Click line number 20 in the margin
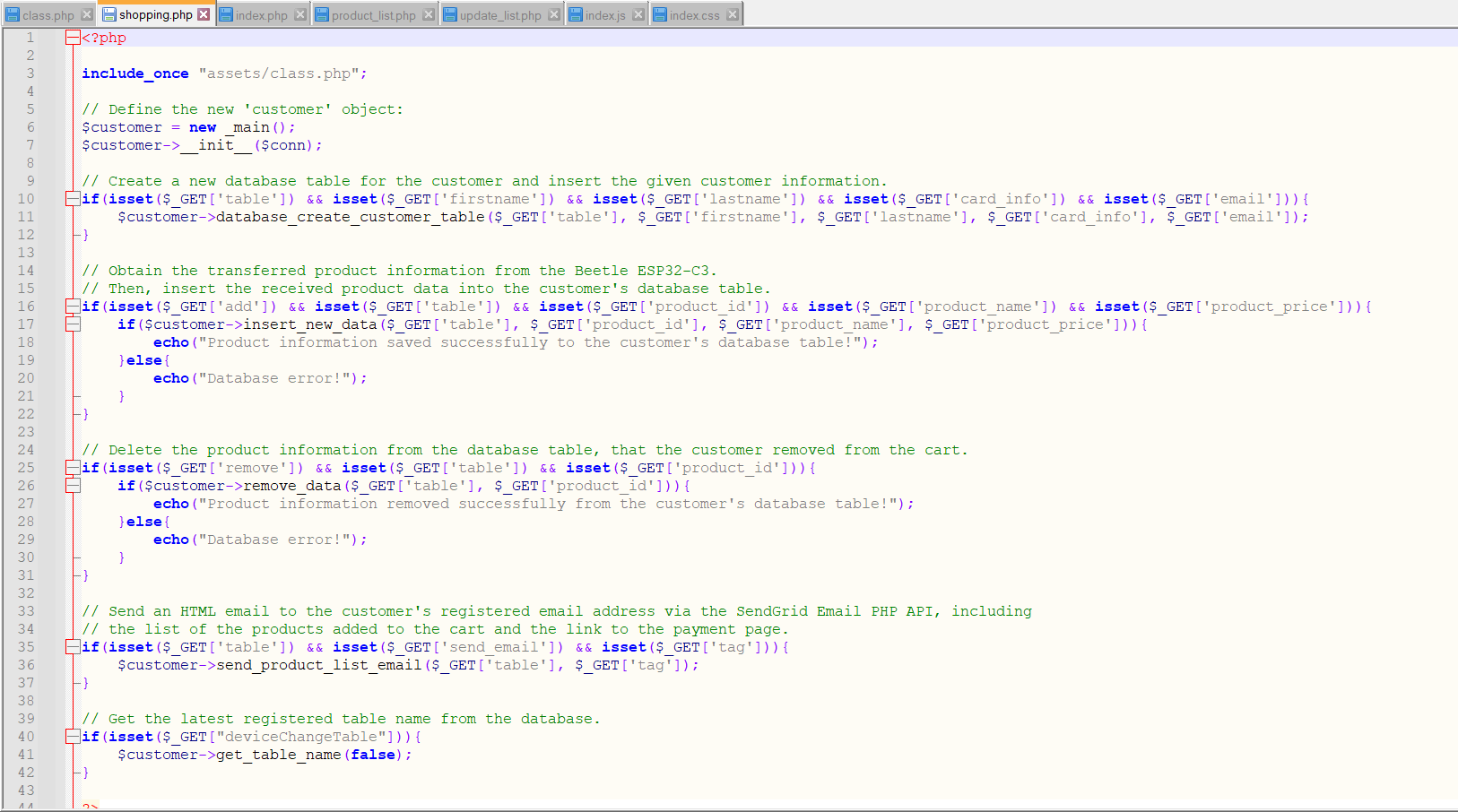 click(x=26, y=377)
